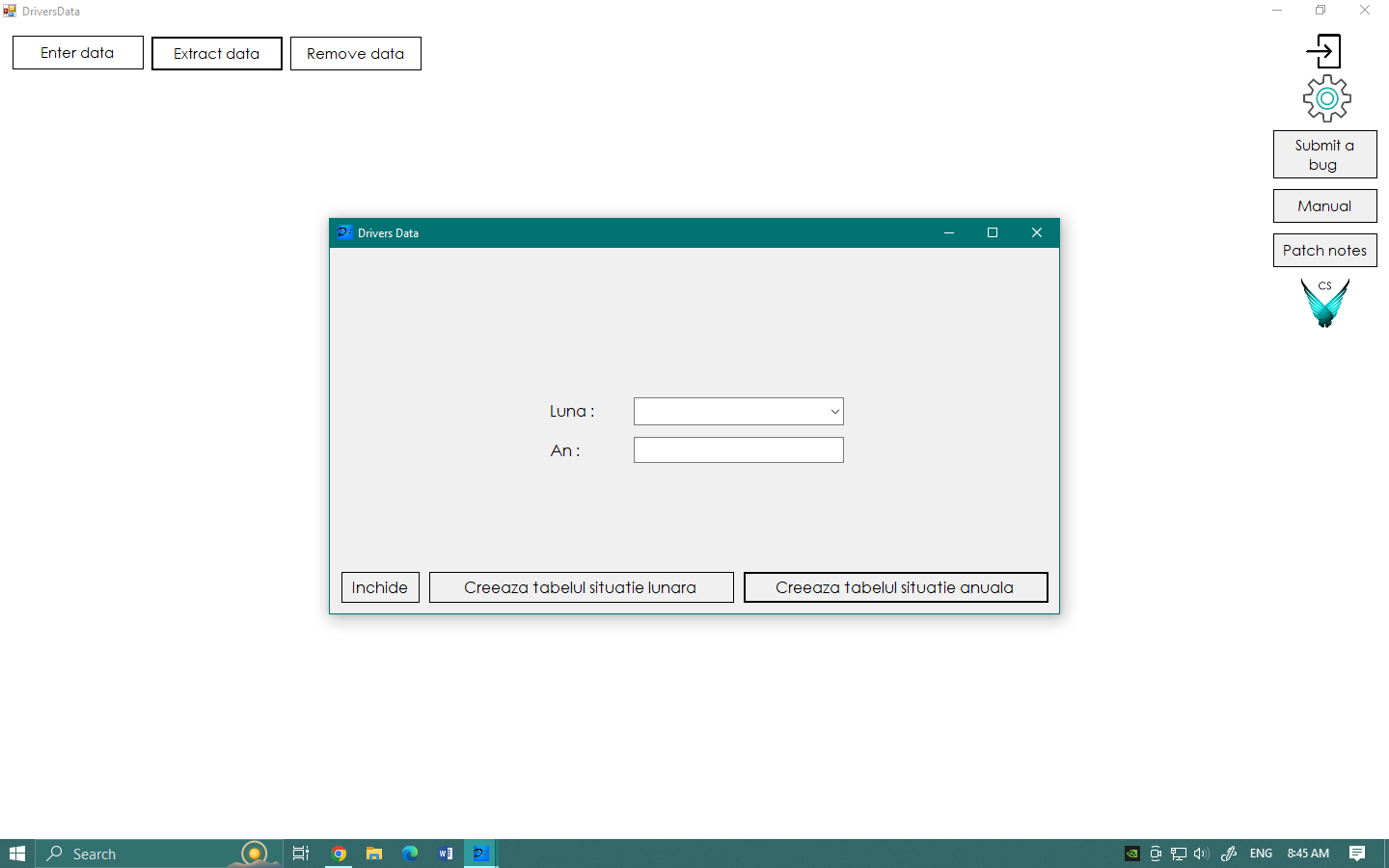1389x868 pixels.
Task: Click Submit a bug button
Action: point(1325,154)
